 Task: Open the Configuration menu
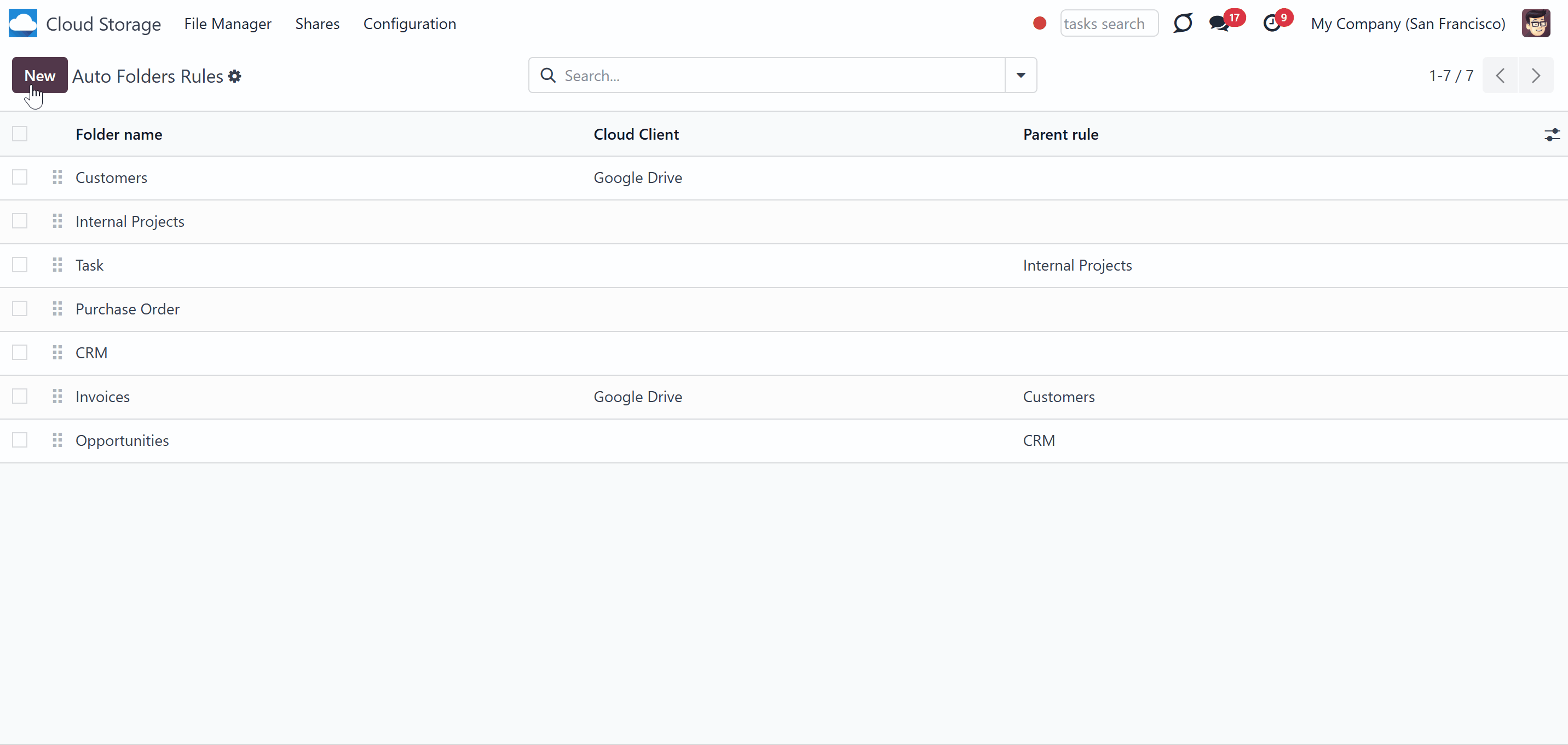tap(410, 24)
